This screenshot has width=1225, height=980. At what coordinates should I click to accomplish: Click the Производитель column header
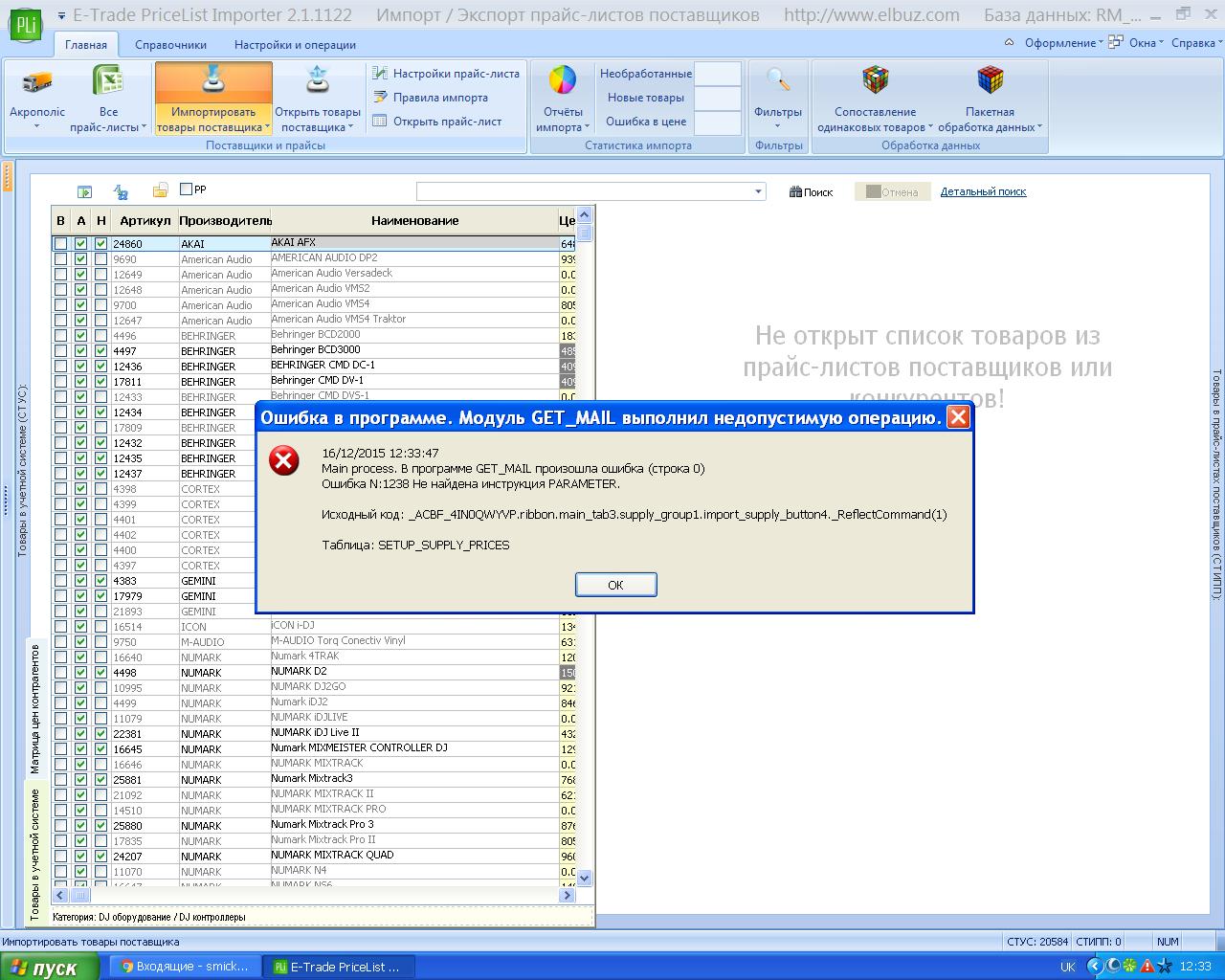tap(225, 221)
